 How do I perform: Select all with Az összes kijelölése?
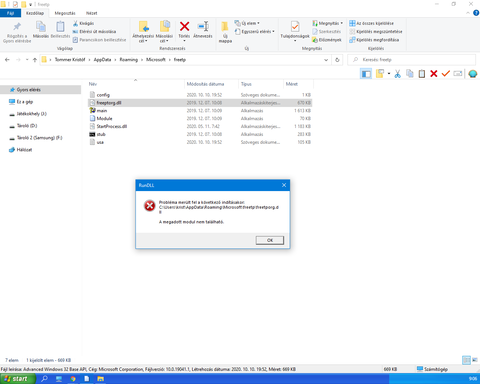(371, 23)
